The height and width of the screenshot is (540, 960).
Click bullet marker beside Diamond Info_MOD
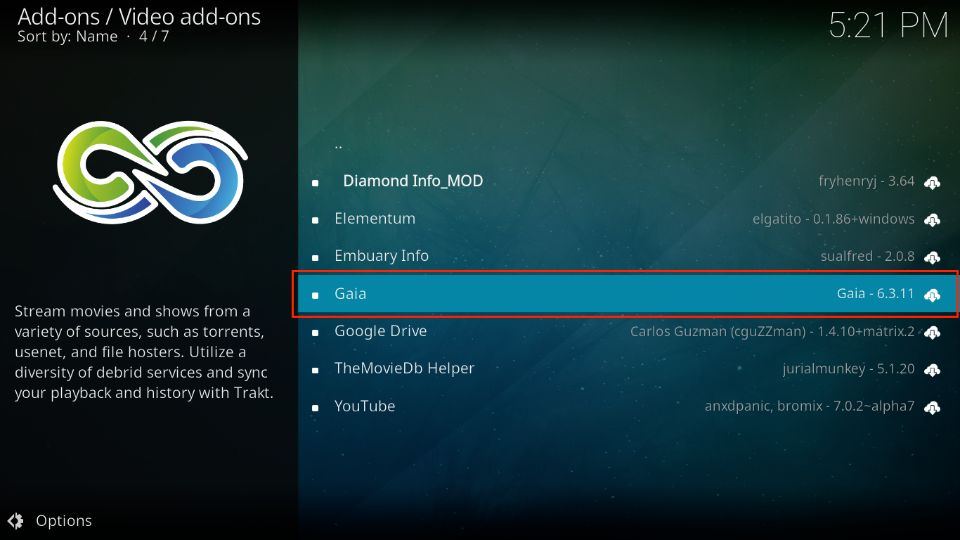tap(315, 183)
